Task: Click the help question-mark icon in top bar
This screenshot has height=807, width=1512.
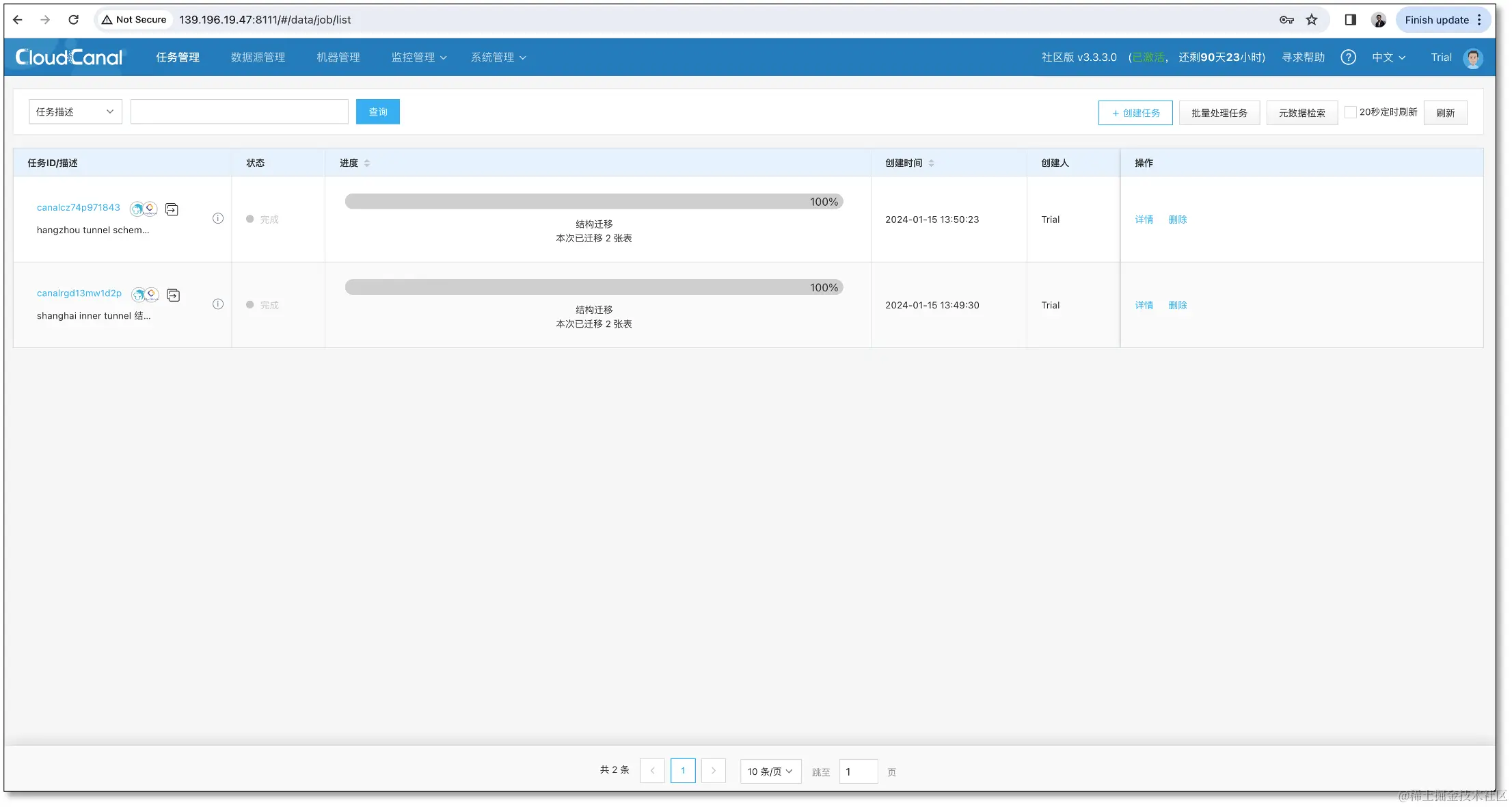Action: [1349, 57]
